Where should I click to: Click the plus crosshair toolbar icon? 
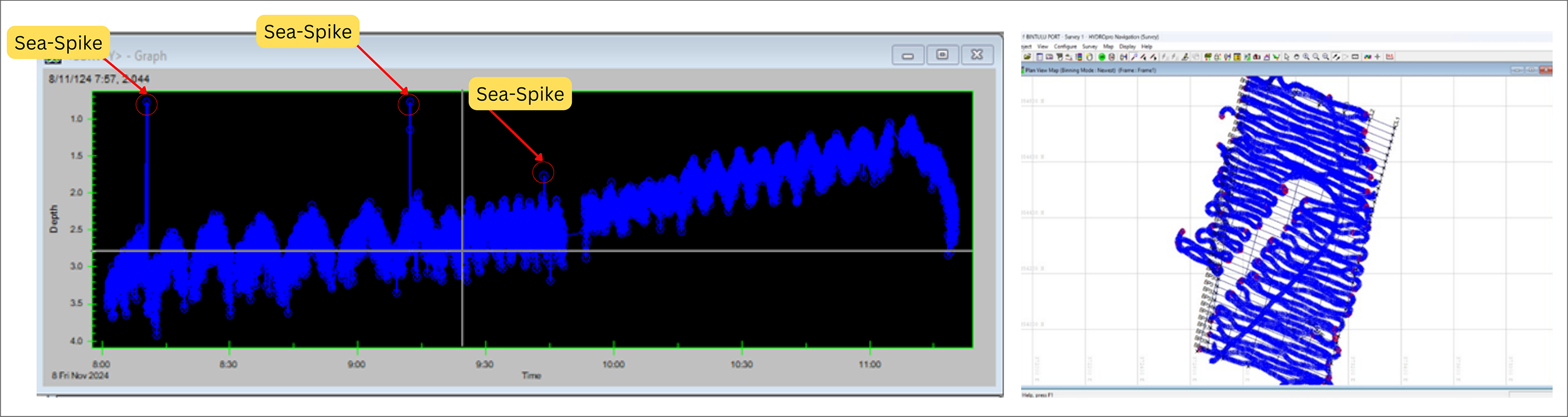(1378, 57)
